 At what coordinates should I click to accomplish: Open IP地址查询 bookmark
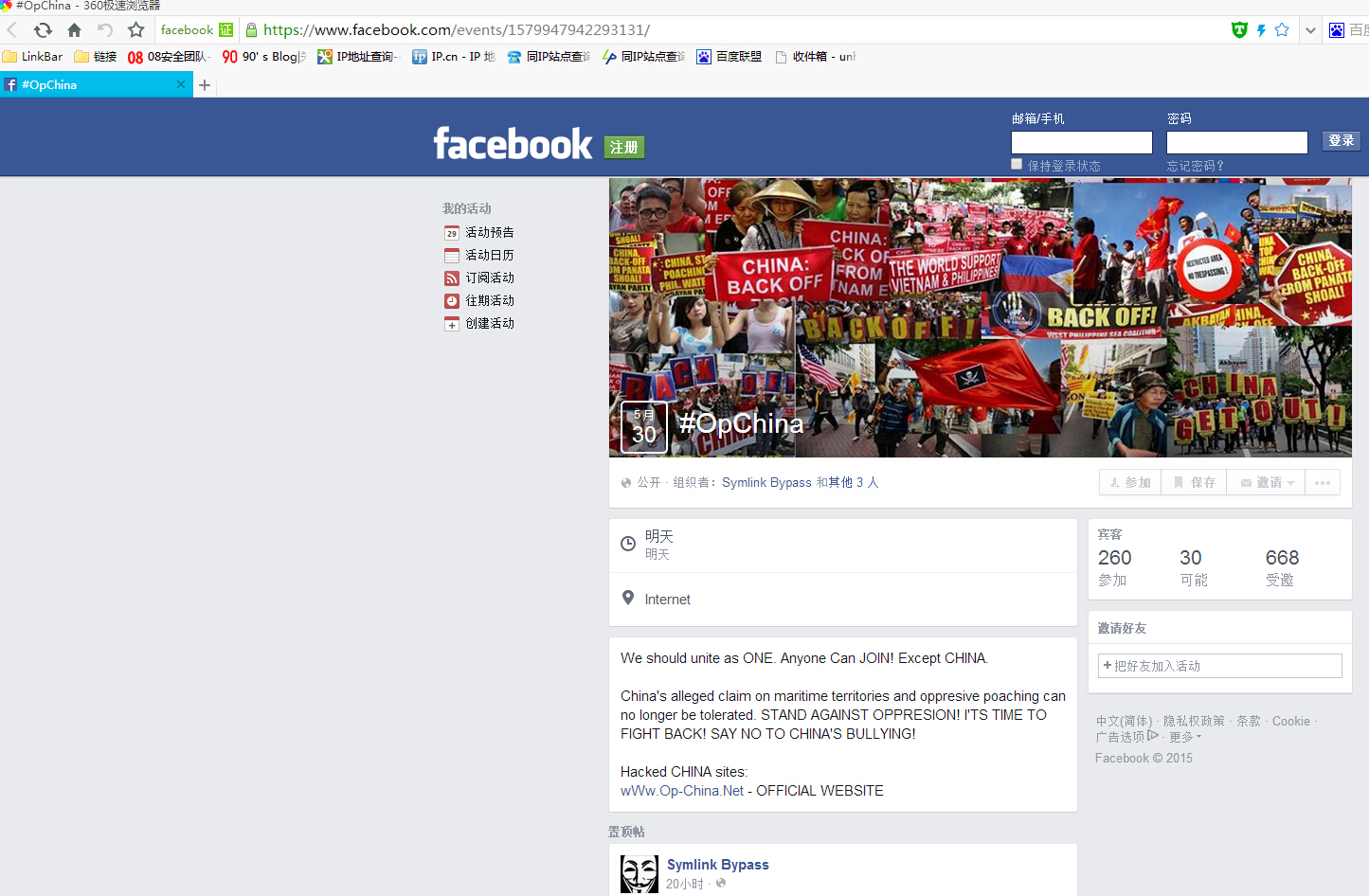[x=358, y=57]
